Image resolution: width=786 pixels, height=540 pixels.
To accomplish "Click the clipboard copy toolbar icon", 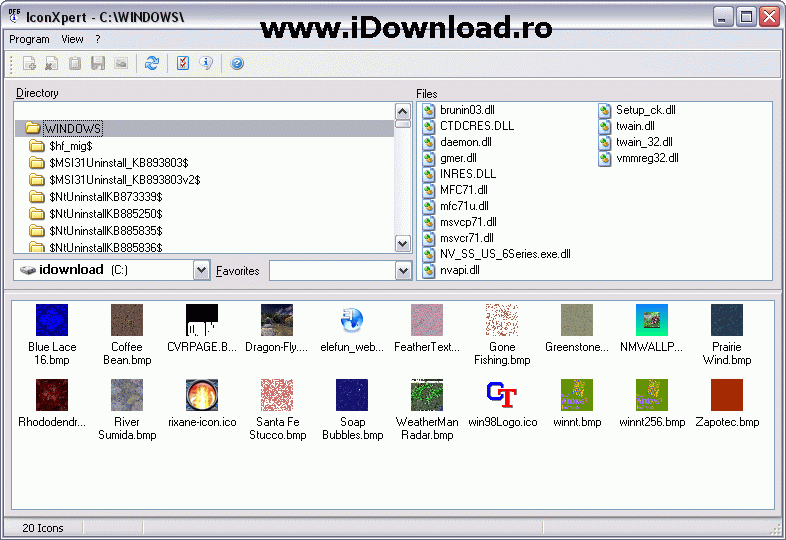I will (75, 64).
